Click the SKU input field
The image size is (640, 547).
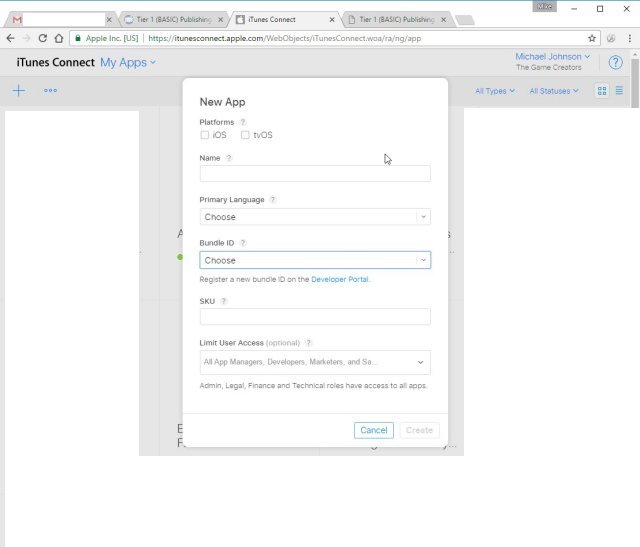point(315,317)
